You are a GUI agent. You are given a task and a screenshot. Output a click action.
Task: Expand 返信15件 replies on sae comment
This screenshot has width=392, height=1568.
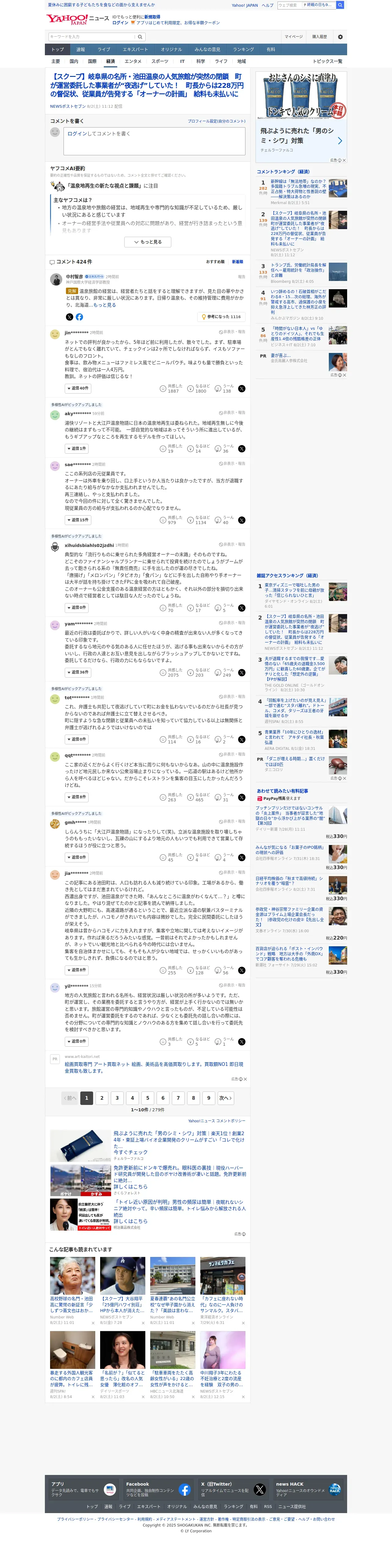[78, 520]
